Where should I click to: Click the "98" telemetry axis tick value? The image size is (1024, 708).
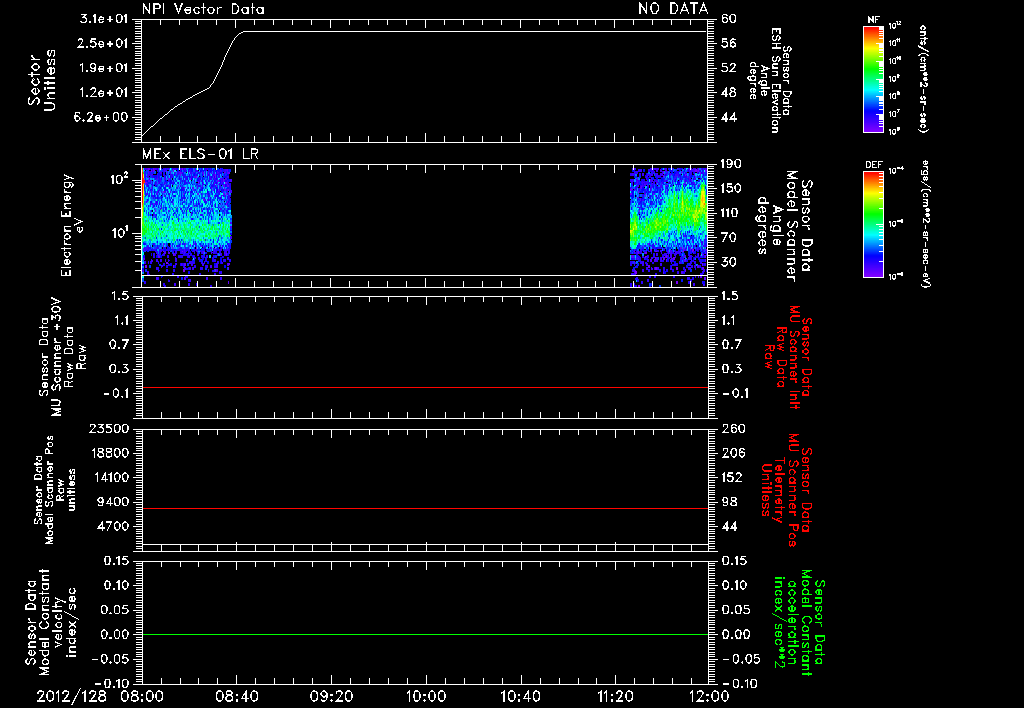coord(729,502)
